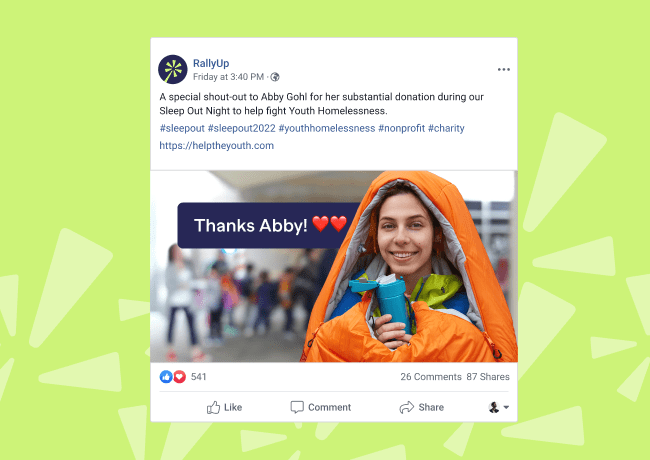Screen dimensions: 650x460
Task: Click the arrow Share icon
Action: (407, 407)
